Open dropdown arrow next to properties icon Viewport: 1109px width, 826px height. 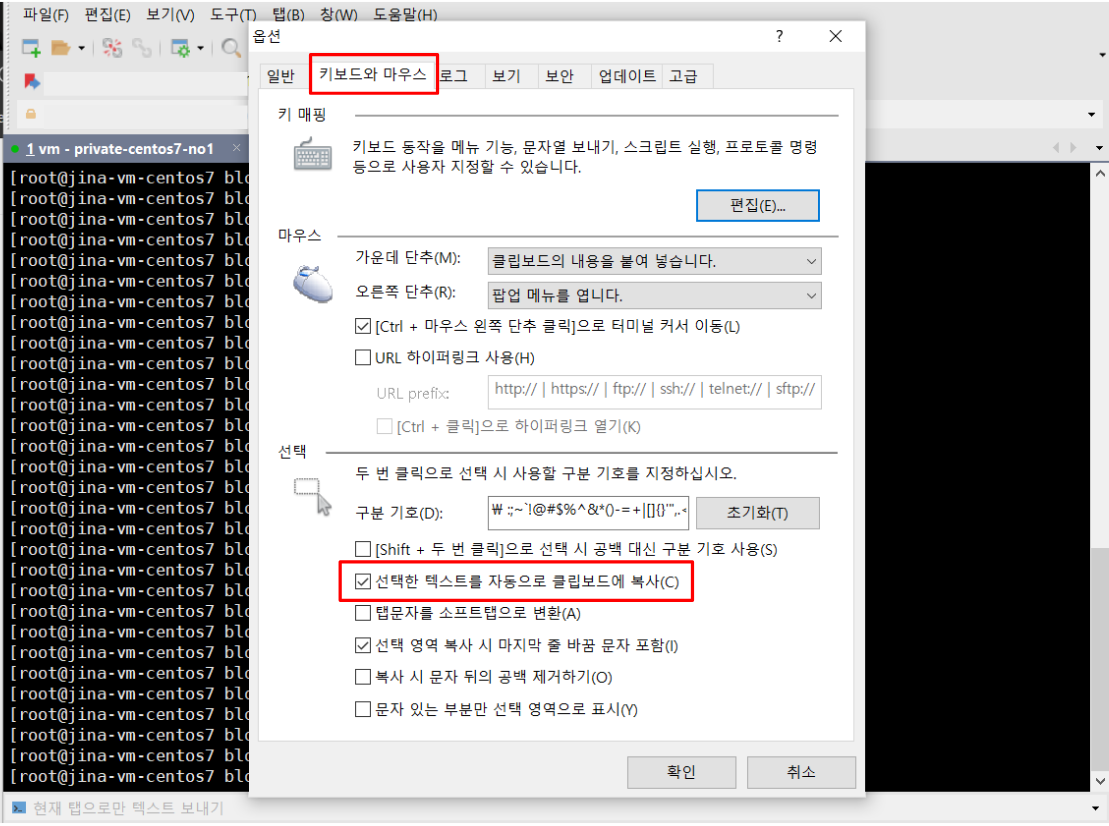coord(201,48)
